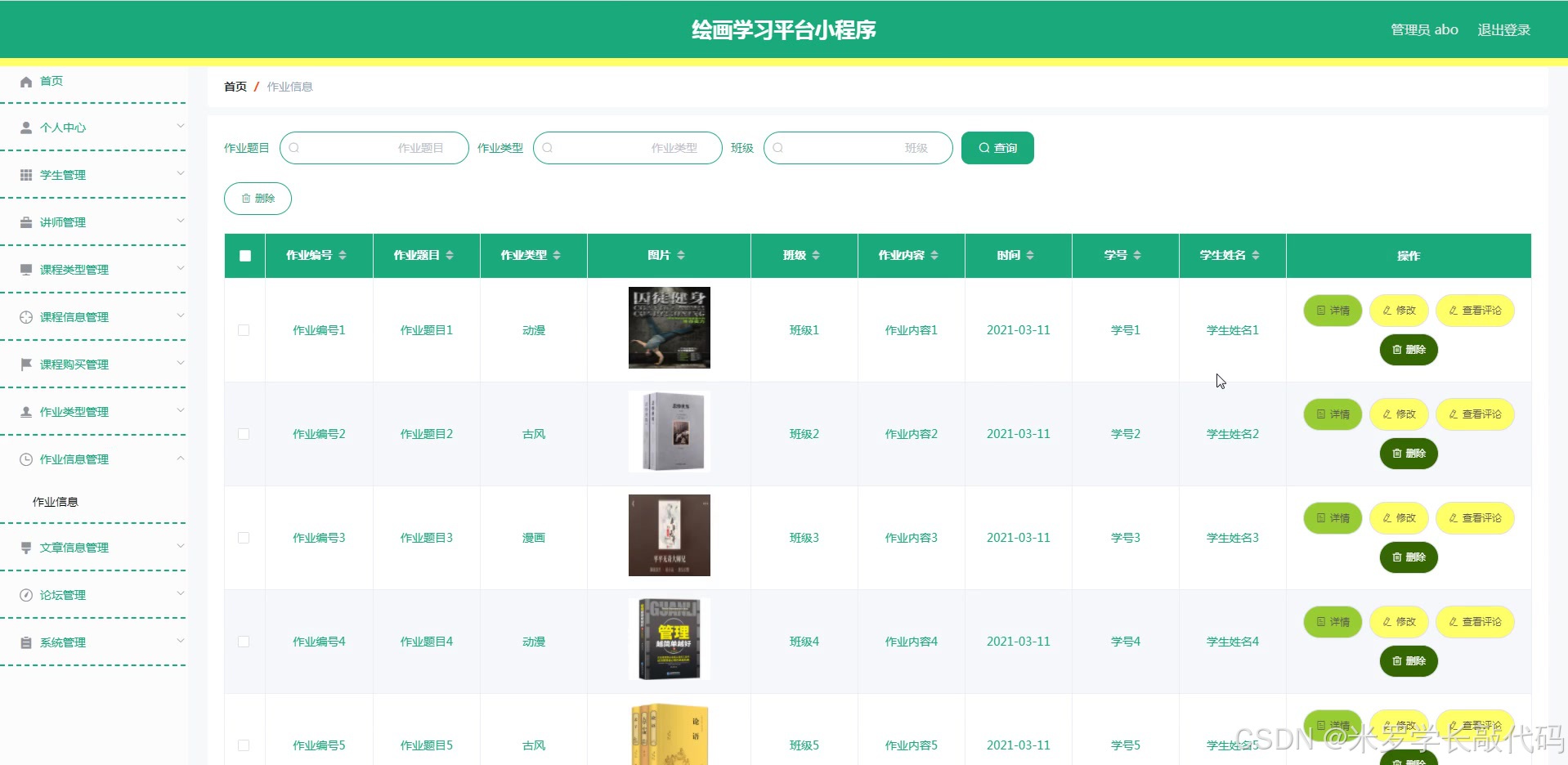The width and height of the screenshot is (1568, 765).
Task: Check the row checkbox for 作业编号1
Action: pyautogui.click(x=244, y=330)
